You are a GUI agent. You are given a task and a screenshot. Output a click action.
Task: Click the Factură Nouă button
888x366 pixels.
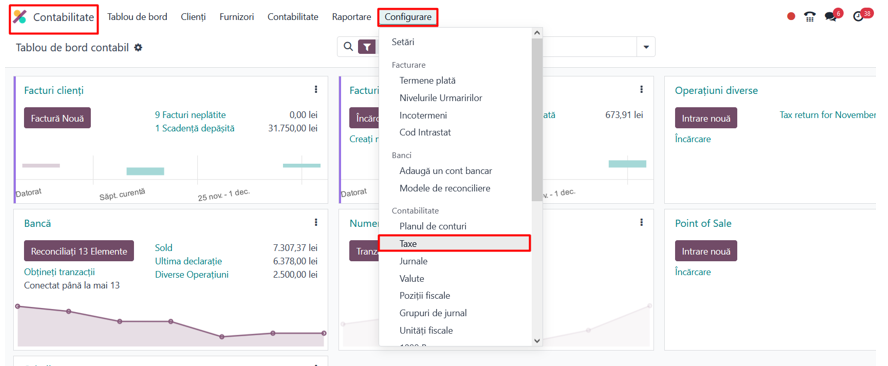(x=57, y=118)
